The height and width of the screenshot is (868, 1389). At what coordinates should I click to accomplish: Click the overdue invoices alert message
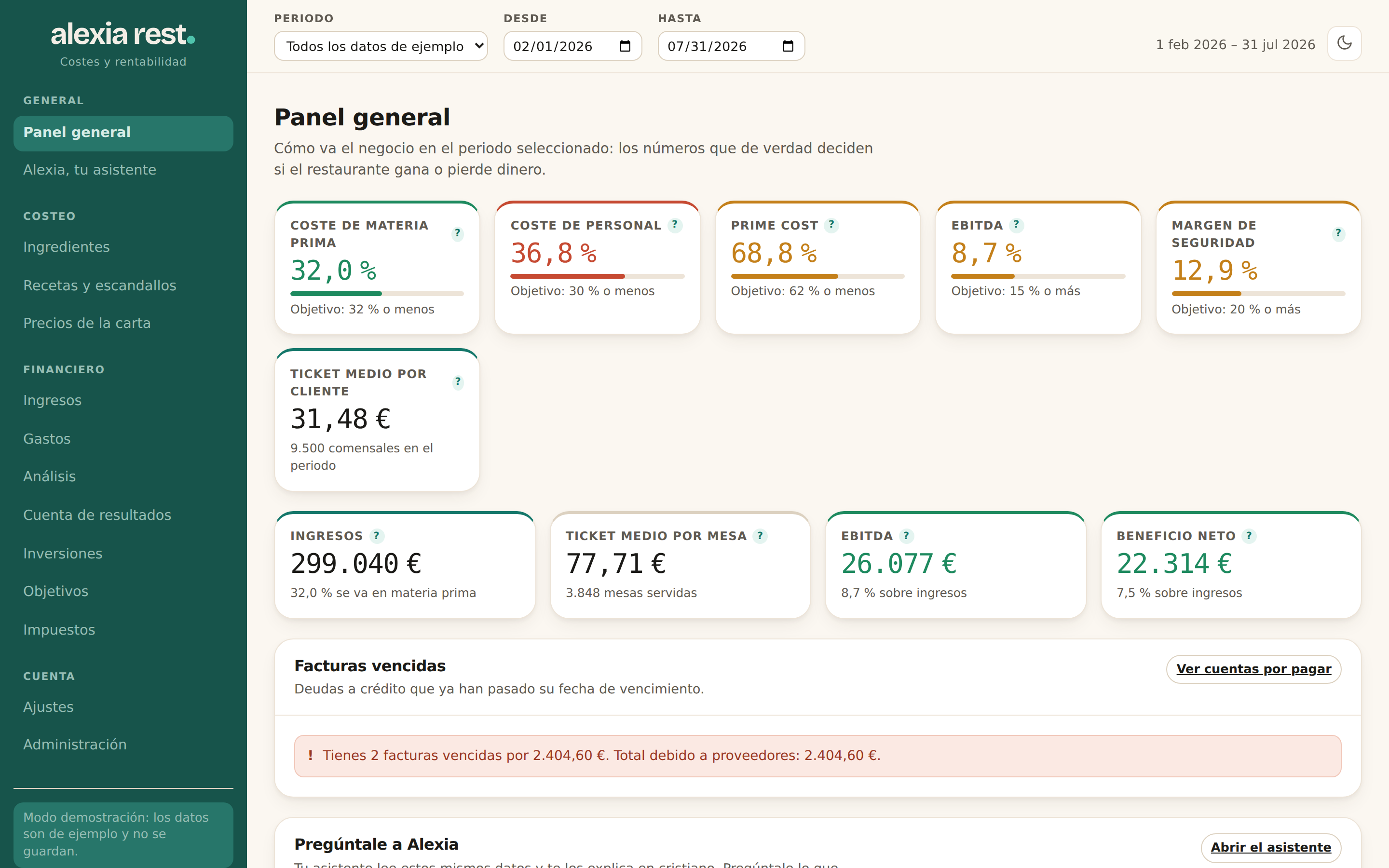coord(817,756)
